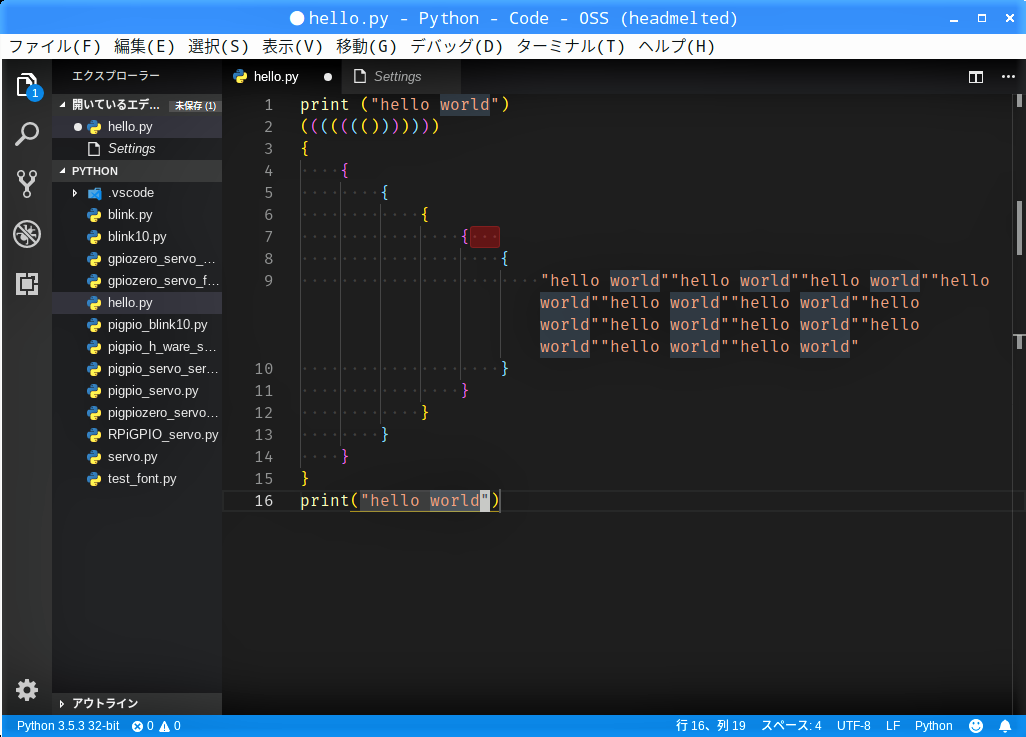Open the notifications bell
Image resolution: width=1026 pixels, height=737 pixels.
tap(1005, 726)
